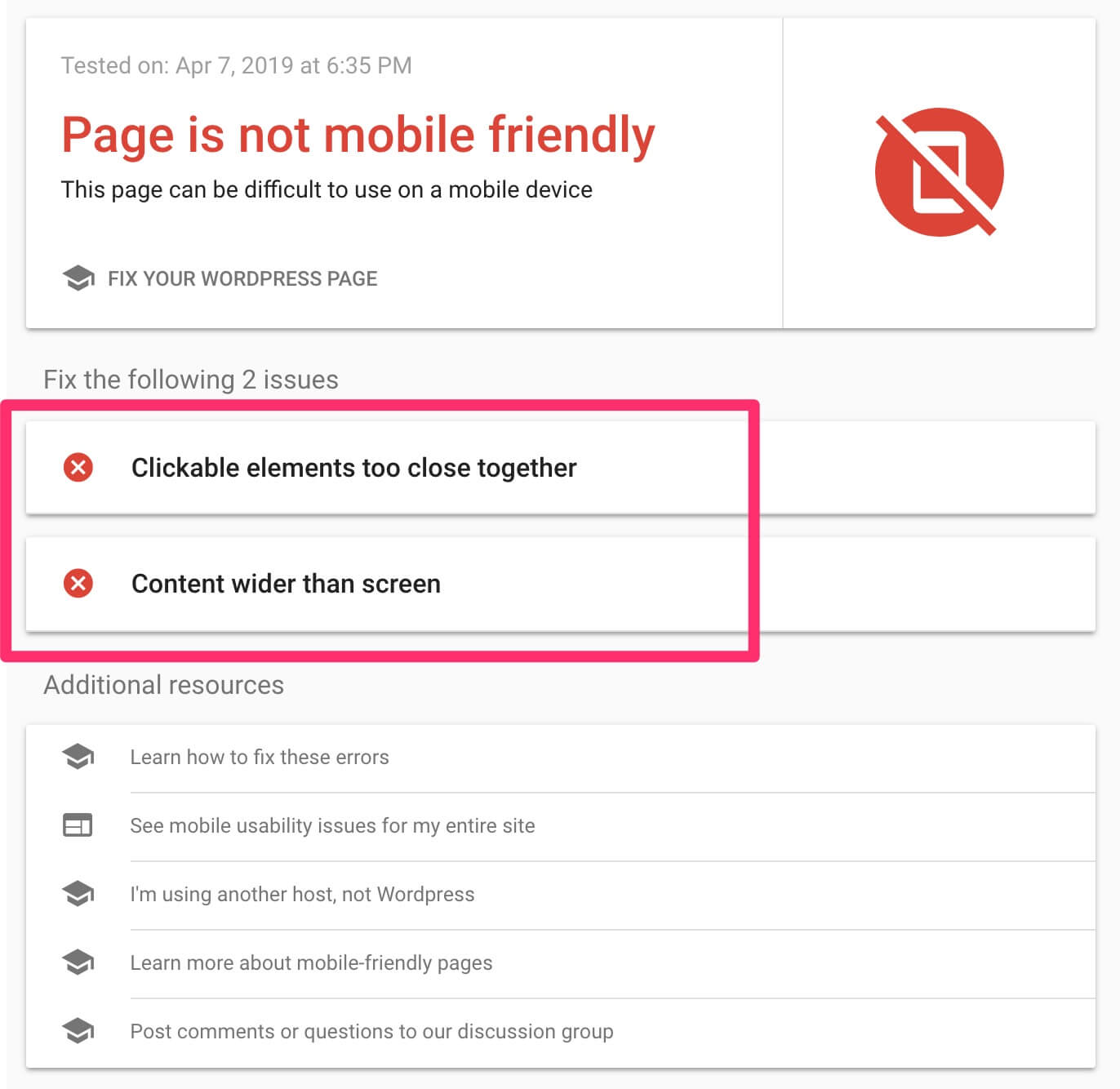This screenshot has height=1089, width=1120.
Task: Click the not-mobile-friendly red phone icon
Action: click(939, 172)
